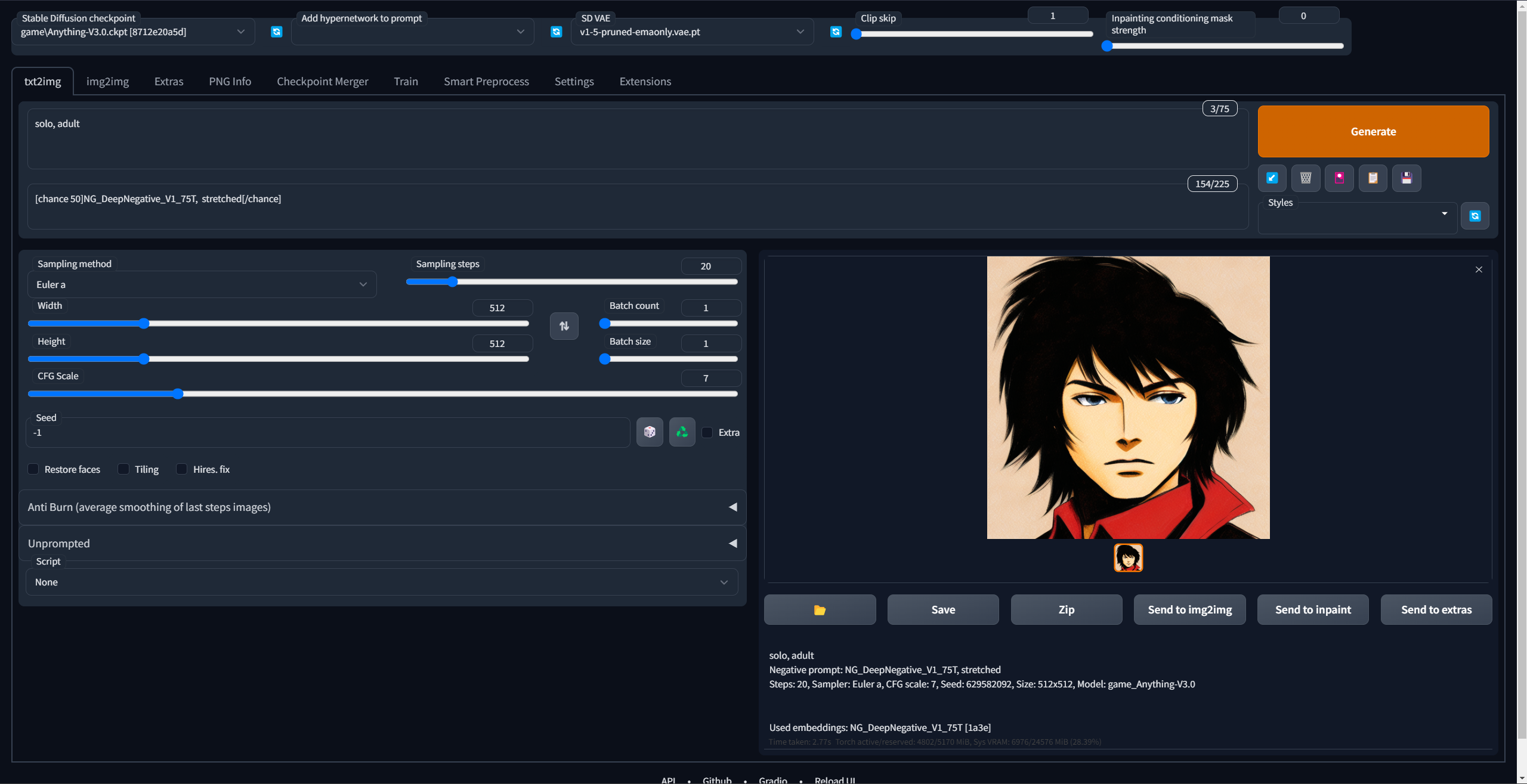Viewport: 1527px width, 784px height.
Task: Open the output folder icon button
Action: pyautogui.click(x=820, y=609)
